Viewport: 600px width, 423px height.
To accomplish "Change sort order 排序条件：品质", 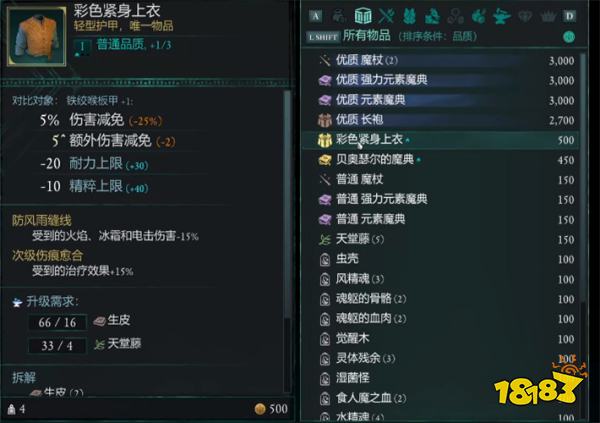I will tap(437, 36).
